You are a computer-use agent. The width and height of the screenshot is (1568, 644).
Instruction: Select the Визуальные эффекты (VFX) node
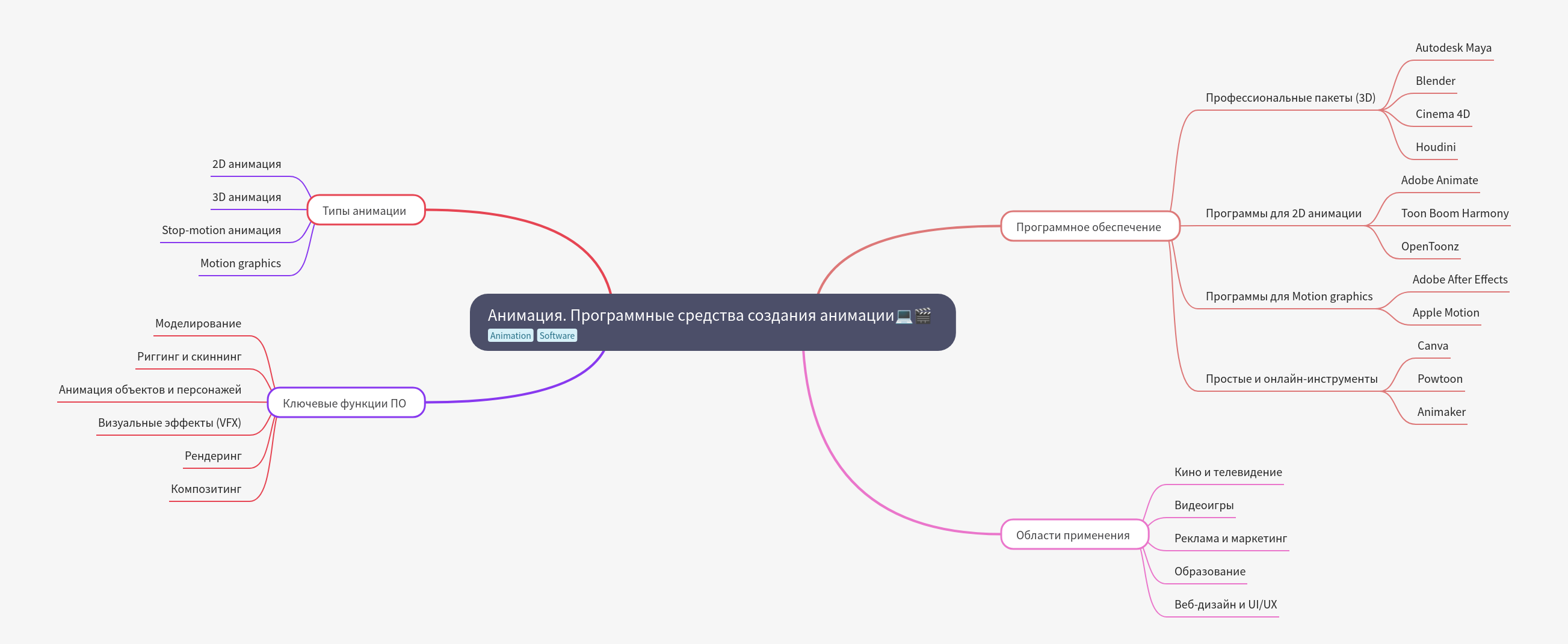170,421
